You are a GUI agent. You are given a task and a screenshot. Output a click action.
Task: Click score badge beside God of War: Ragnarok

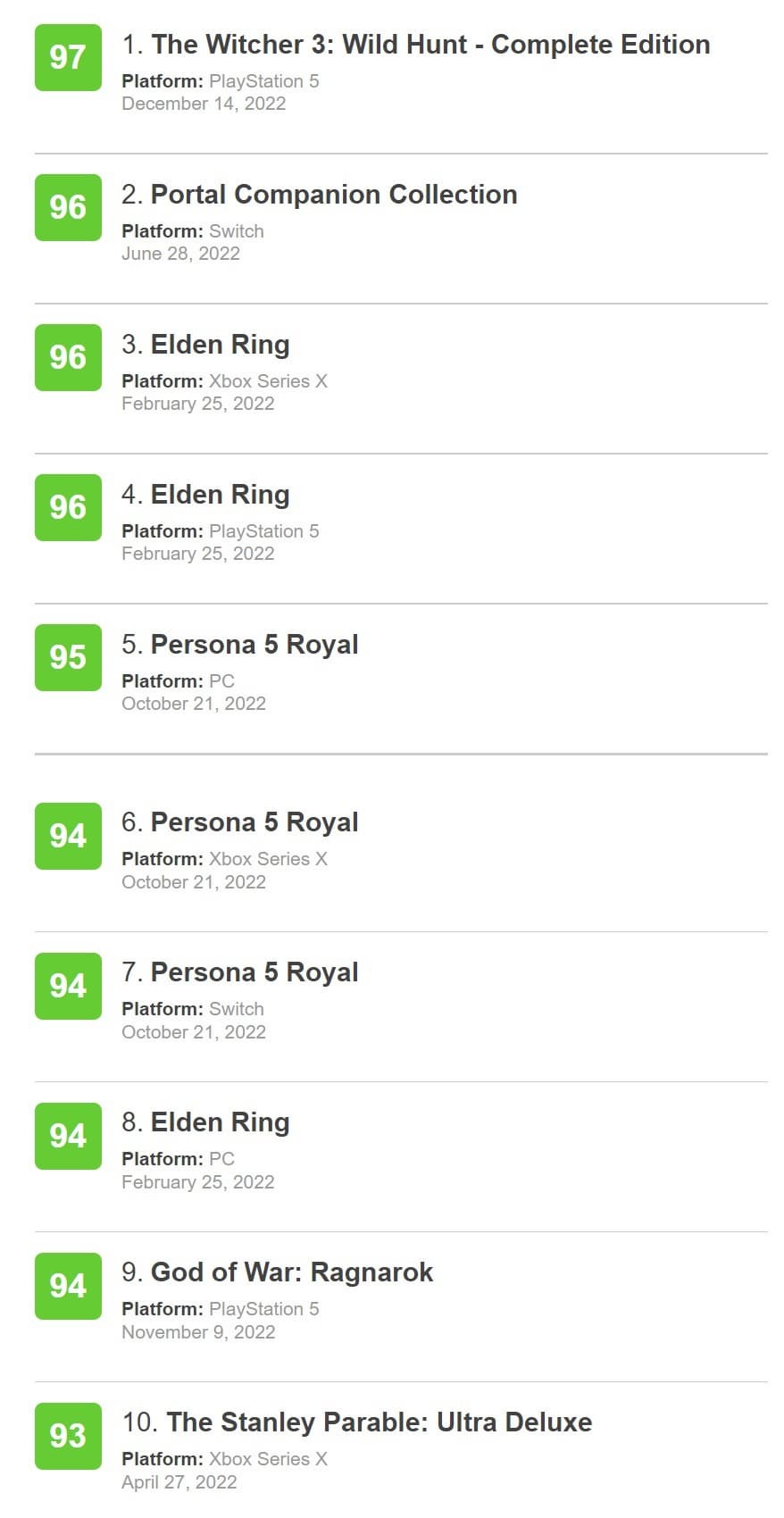point(68,1286)
